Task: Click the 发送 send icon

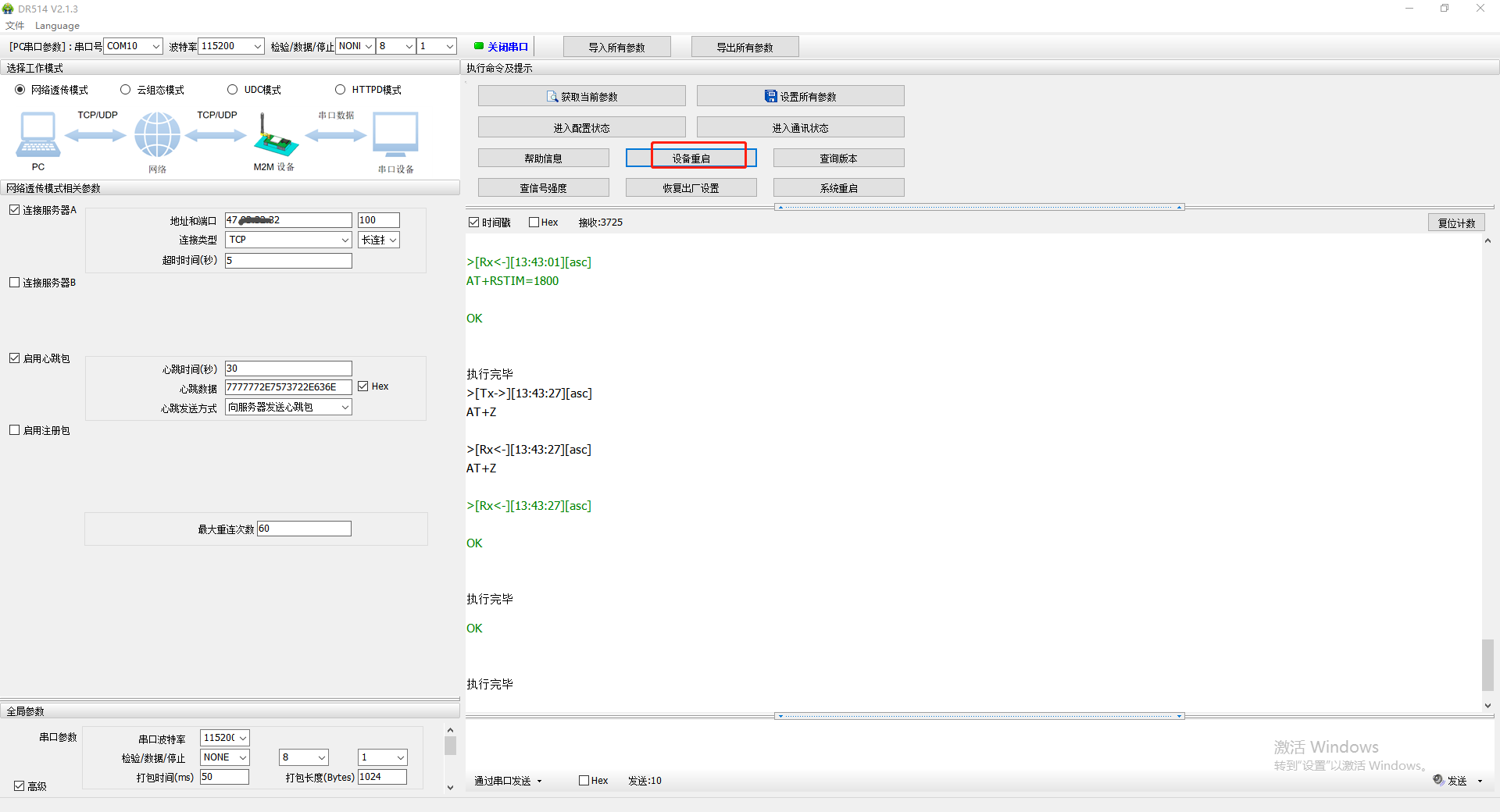Action: [1438, 780]
